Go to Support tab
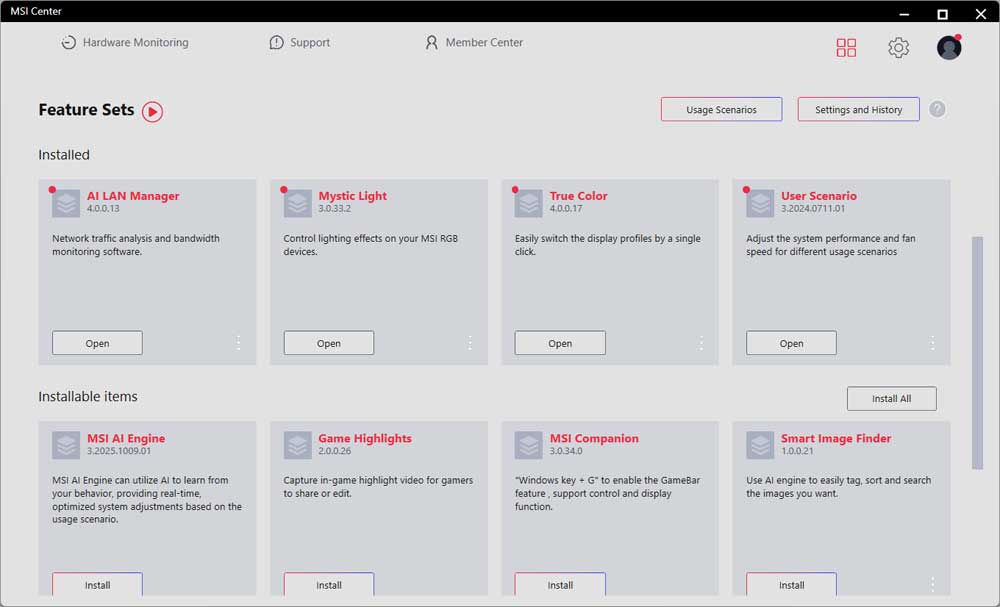The width and height of the screenshot is (1000, 607). pos(300,43)
